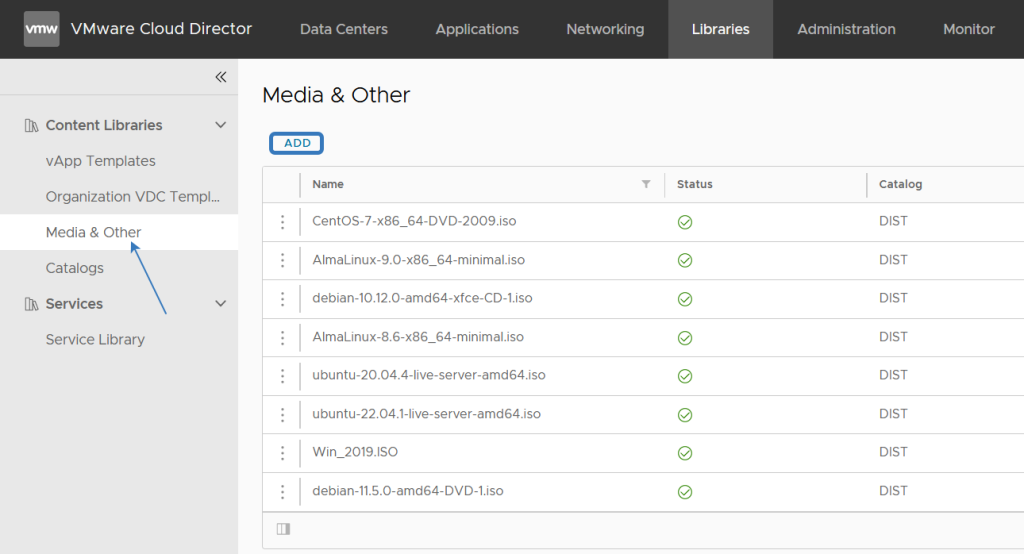Select Media & Other in sidebar

click(93, 233)
